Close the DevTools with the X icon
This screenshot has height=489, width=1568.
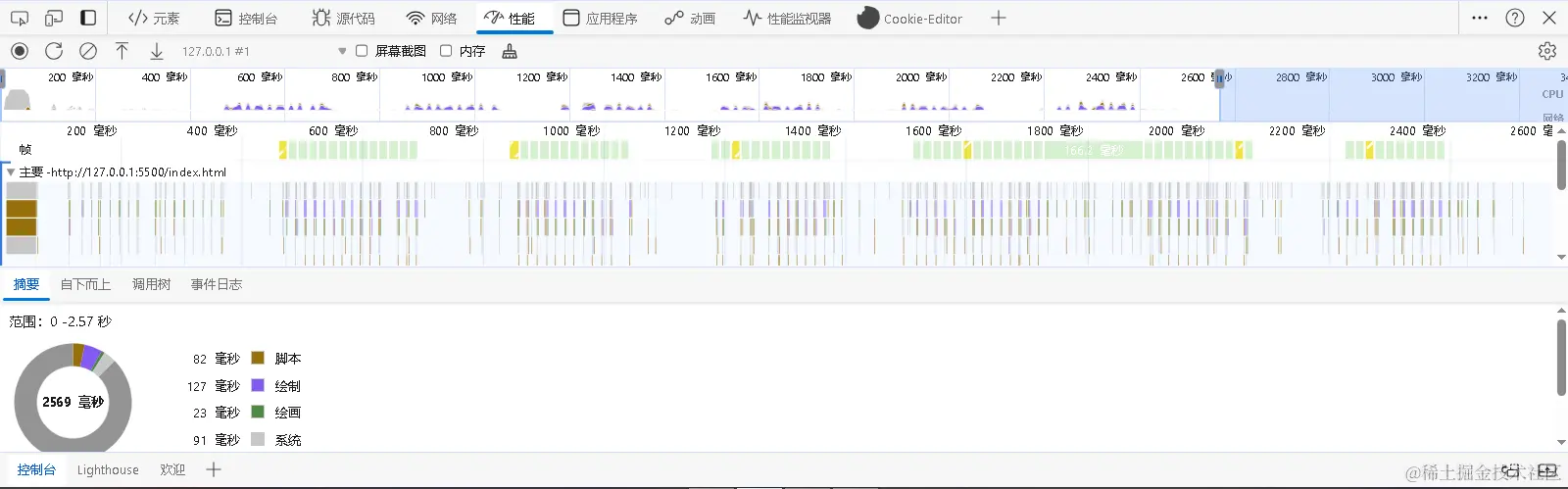click(x=1549, y=18)
